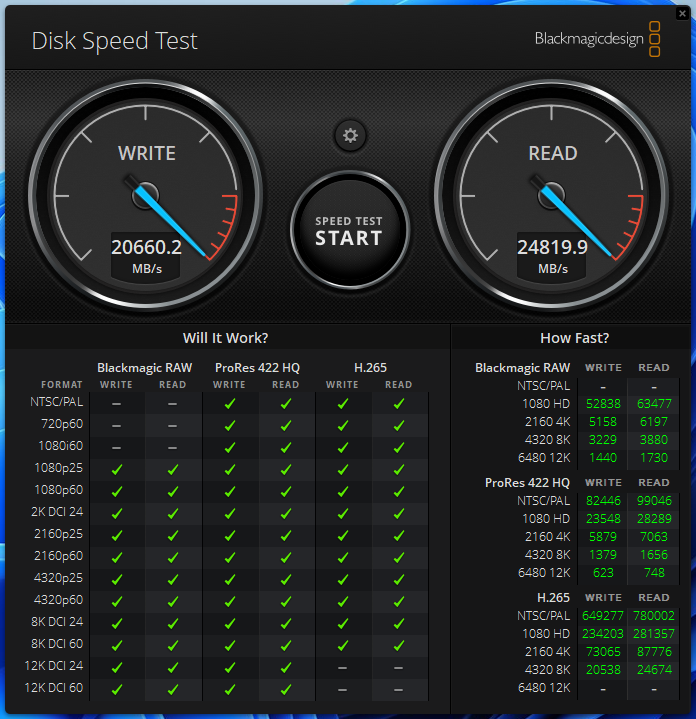Click the NTSC/PAL Blackmagic RAW write dash

[116, 404]
